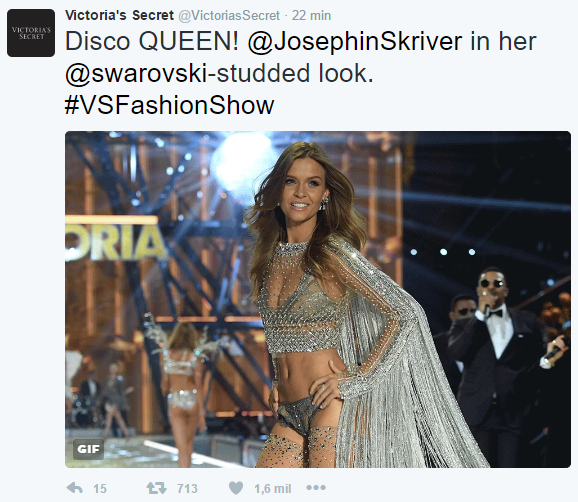This screenshot has height=502, width=578.
Task: Retweet using the retweet arrows icon
Action: tap(156, 488)
